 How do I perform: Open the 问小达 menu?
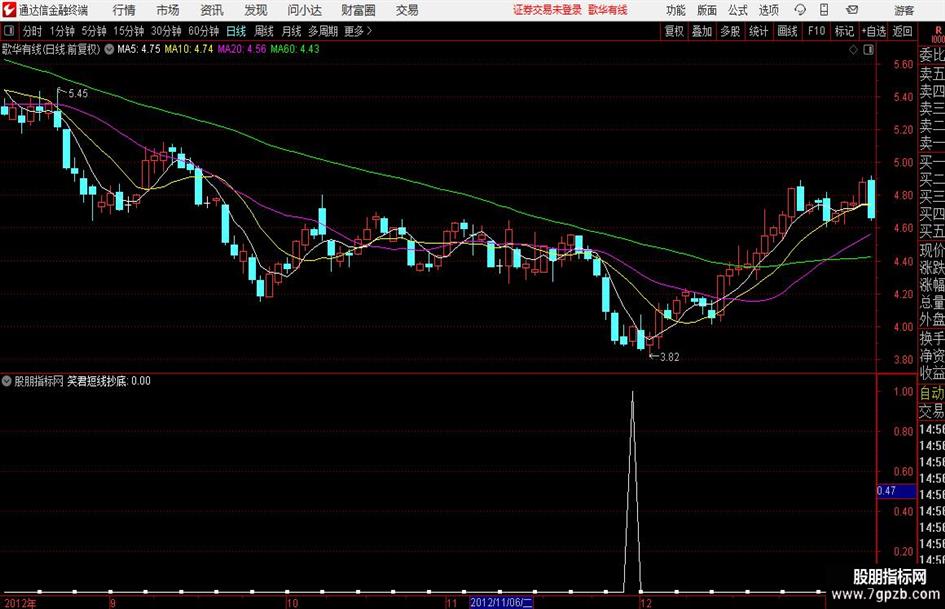(304, 10)
